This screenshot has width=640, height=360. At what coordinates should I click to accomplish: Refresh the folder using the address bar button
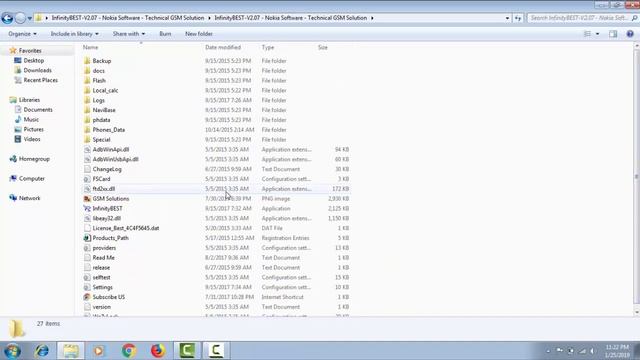click(x=518, y=18)
